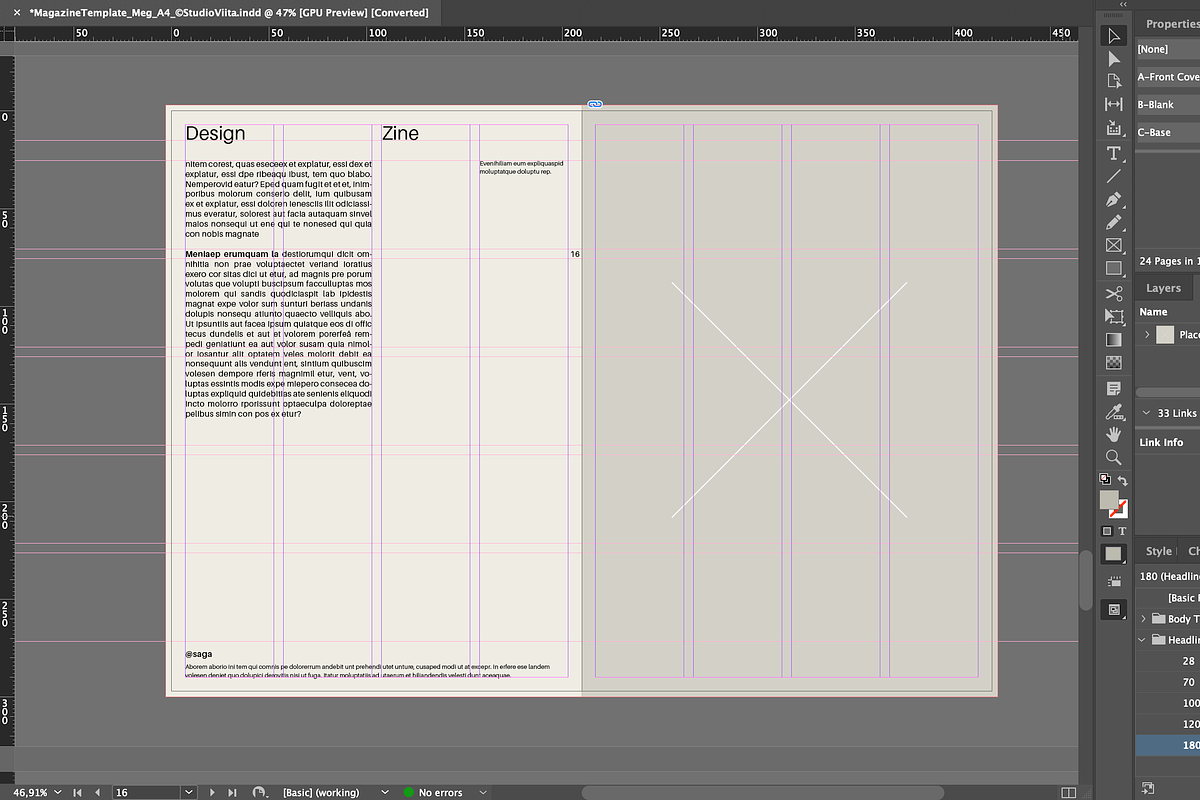Toggle formatting affects text

coord(1122,531)
